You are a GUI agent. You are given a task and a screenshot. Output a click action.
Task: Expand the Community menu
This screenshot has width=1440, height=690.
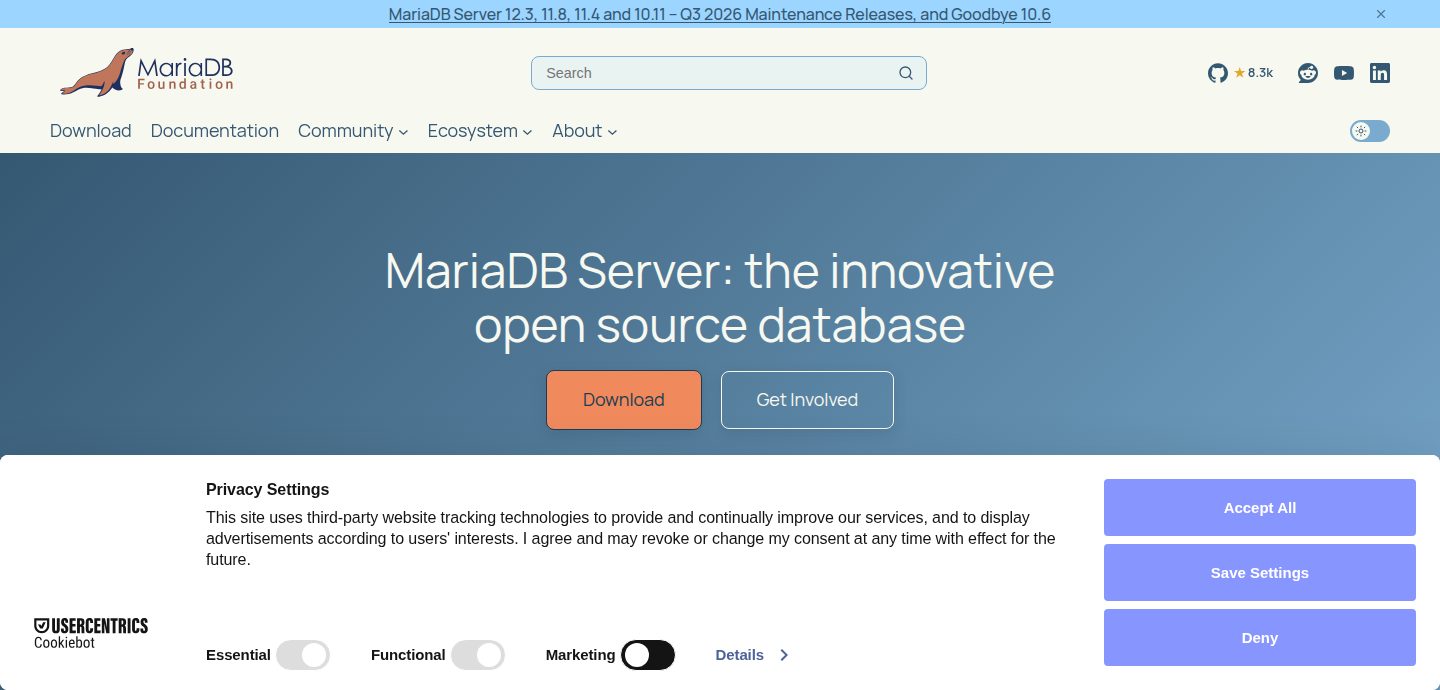[x=353, y=131]
